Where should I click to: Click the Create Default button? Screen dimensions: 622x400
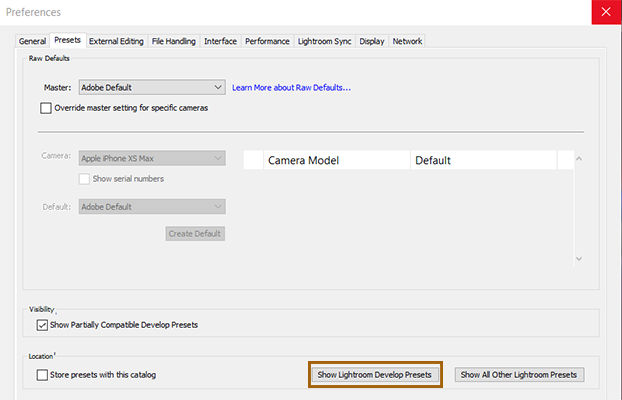pos(195,234)
